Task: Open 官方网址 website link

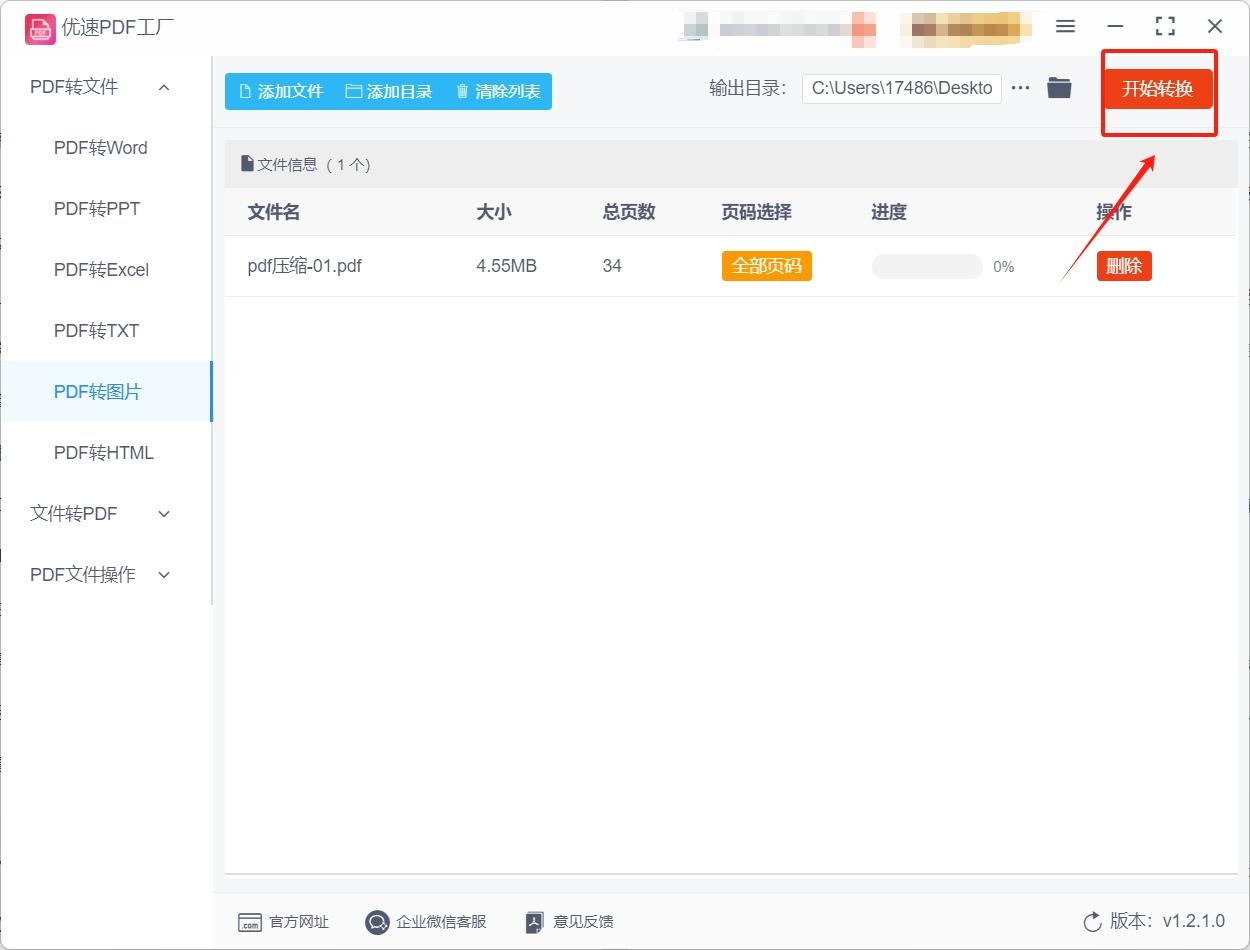Action: click(x=283, y=922)
